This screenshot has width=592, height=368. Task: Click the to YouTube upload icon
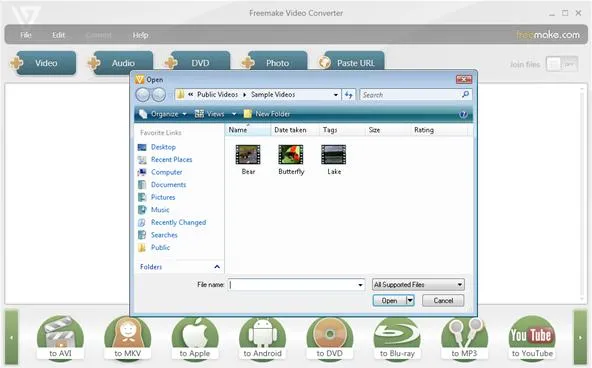click(532, 338)
